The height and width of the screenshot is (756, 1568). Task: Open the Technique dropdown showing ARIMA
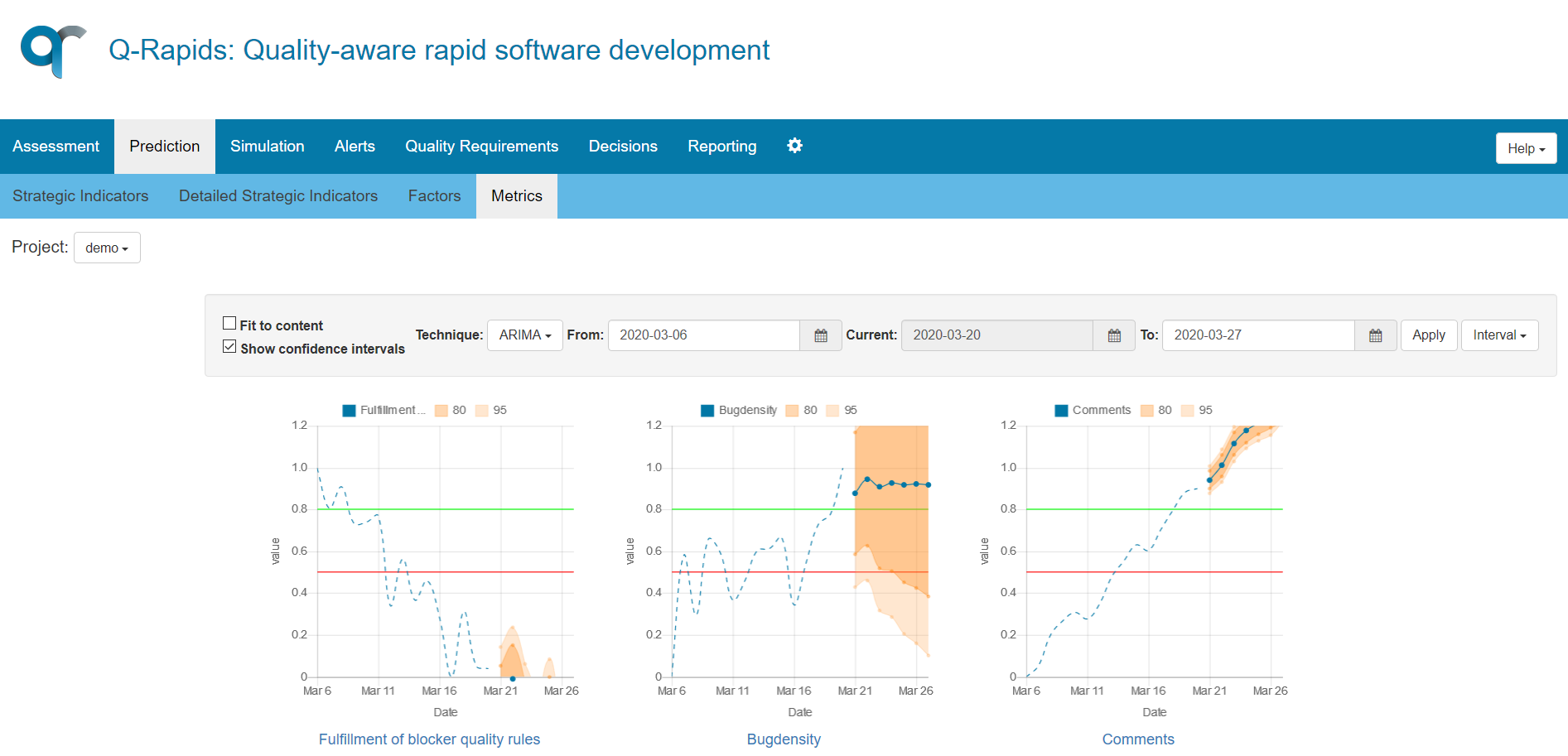pos(524,335)
